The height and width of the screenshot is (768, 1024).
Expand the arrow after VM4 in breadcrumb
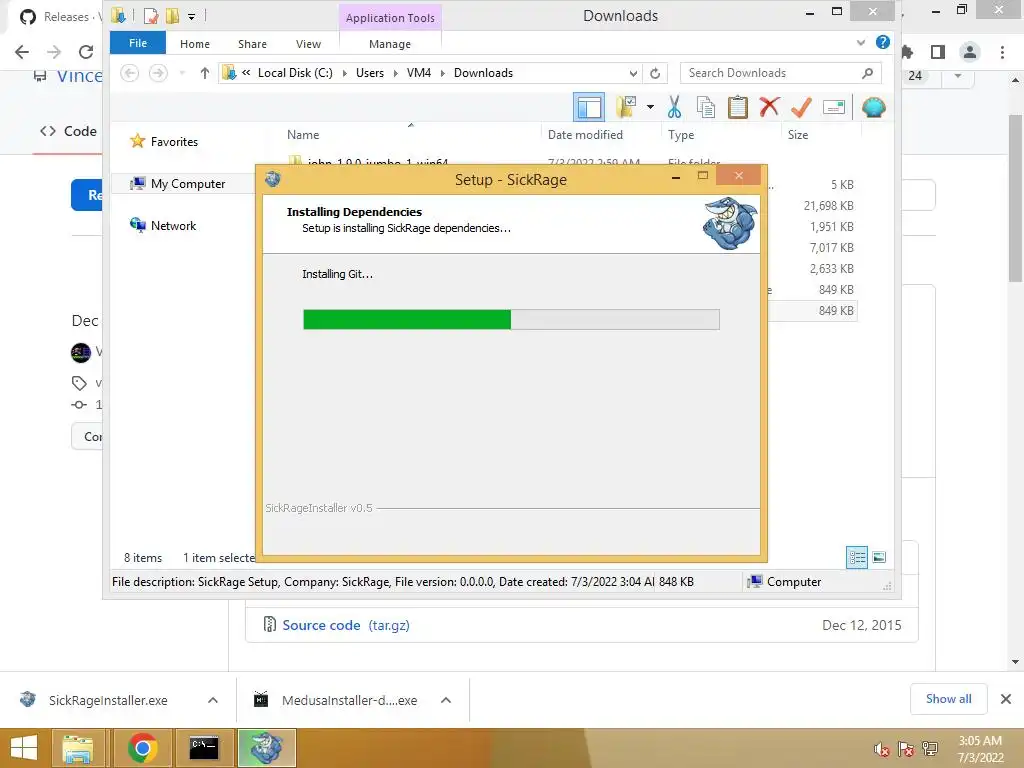pyautogui.click(x=443, y=73)
